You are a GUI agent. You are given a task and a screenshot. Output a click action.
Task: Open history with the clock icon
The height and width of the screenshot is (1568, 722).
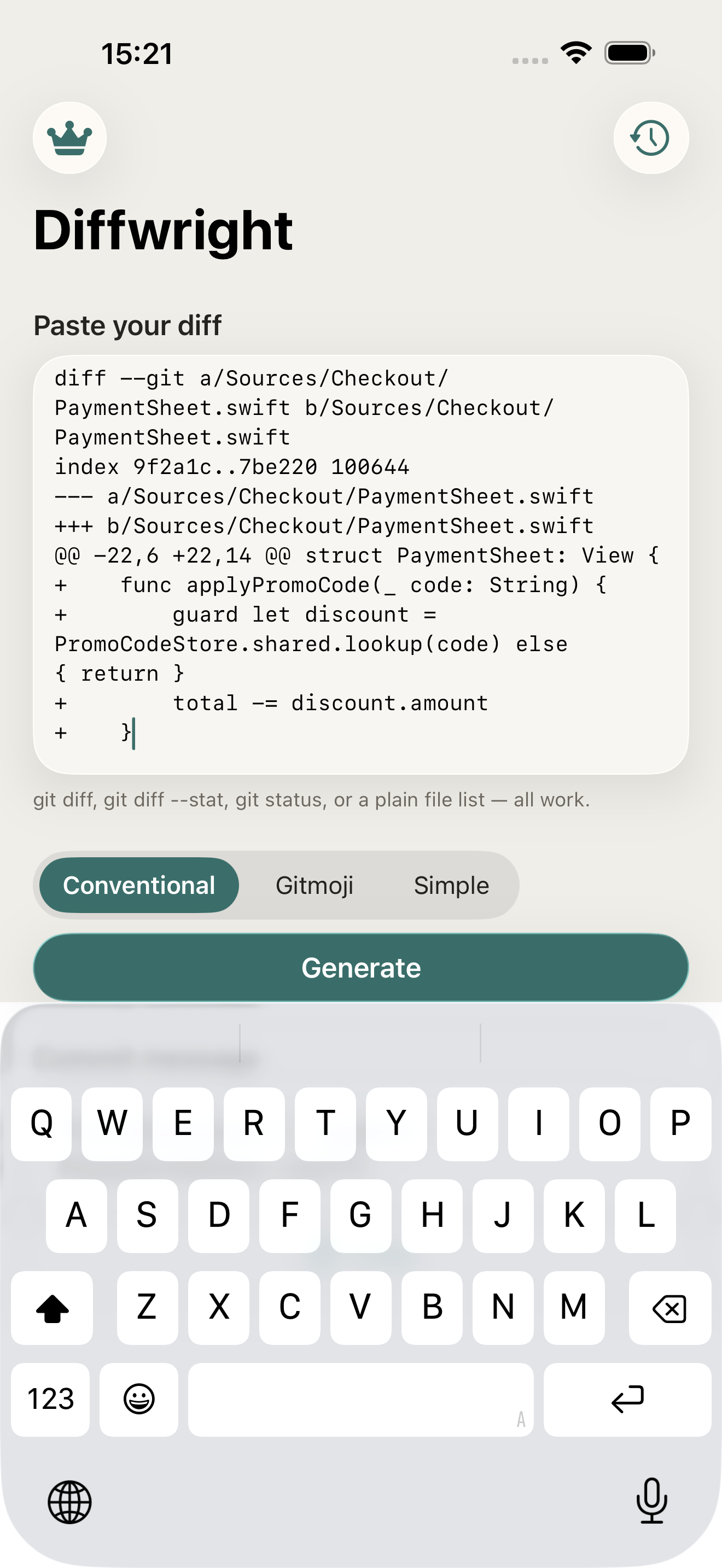(x=651, y=138)
